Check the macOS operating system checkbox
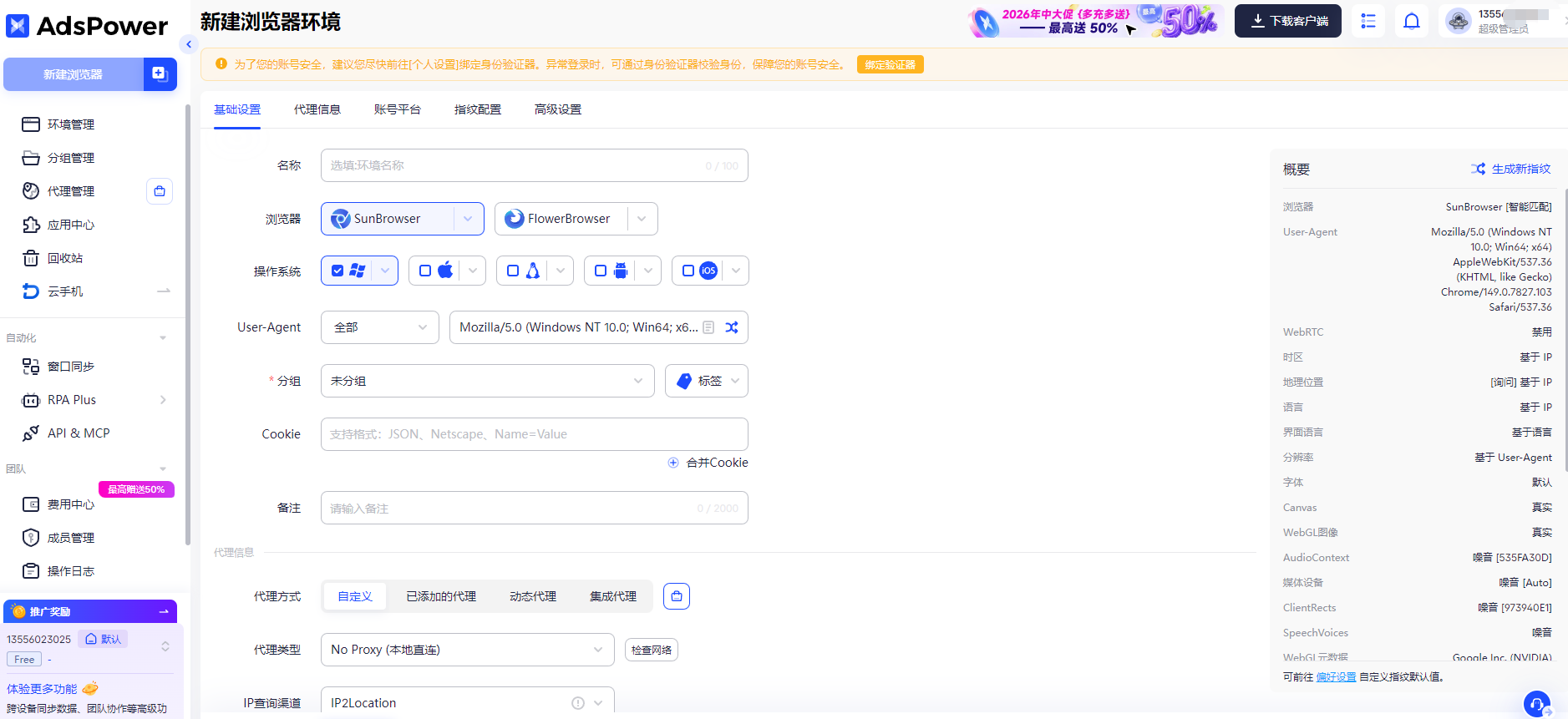The width and height of the screenshot is (1568, 719). pos(425,271)
